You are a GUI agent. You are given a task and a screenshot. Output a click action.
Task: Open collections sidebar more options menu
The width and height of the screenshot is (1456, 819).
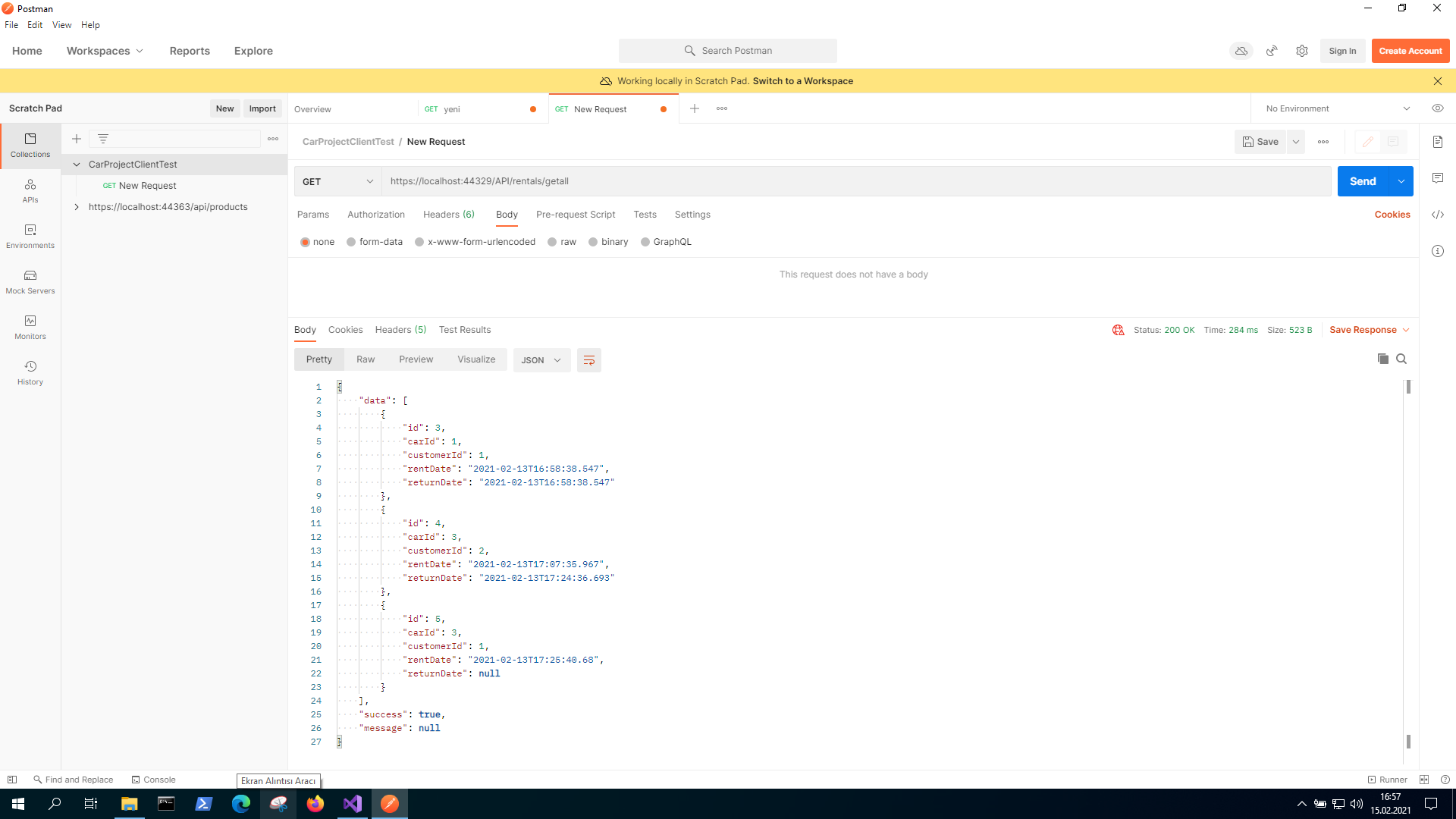pos(273,139)
